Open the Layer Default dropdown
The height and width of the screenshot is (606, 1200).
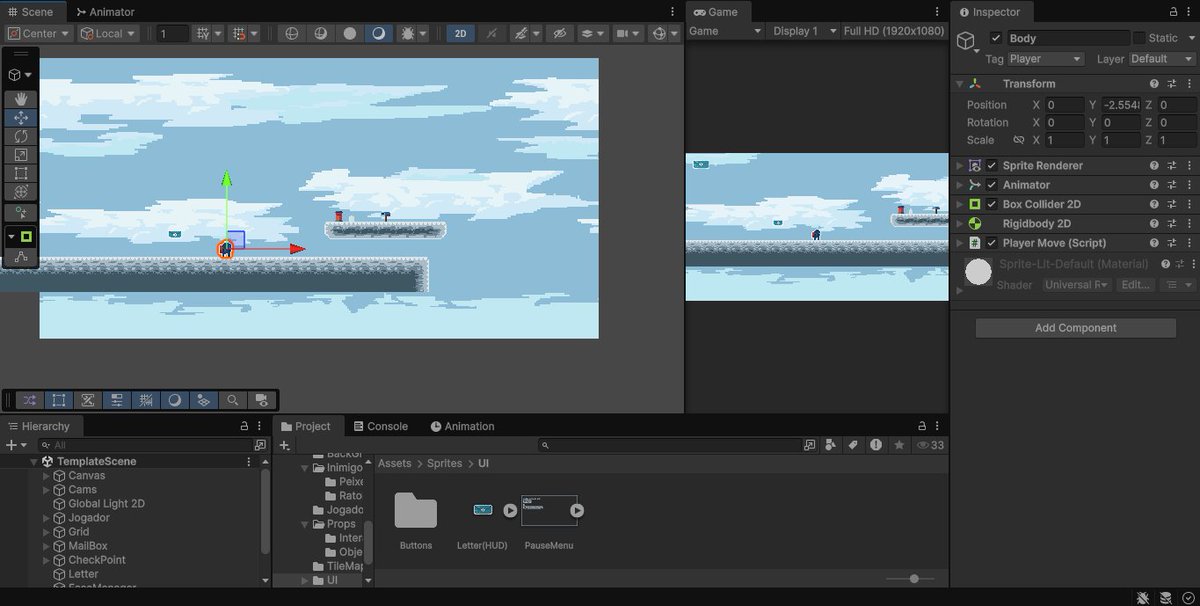(1162, 59)
